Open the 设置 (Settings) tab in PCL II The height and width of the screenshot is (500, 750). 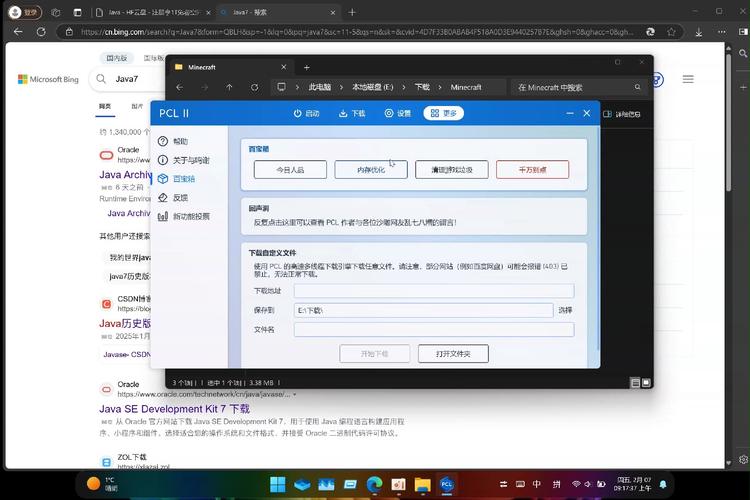(398, 113)
